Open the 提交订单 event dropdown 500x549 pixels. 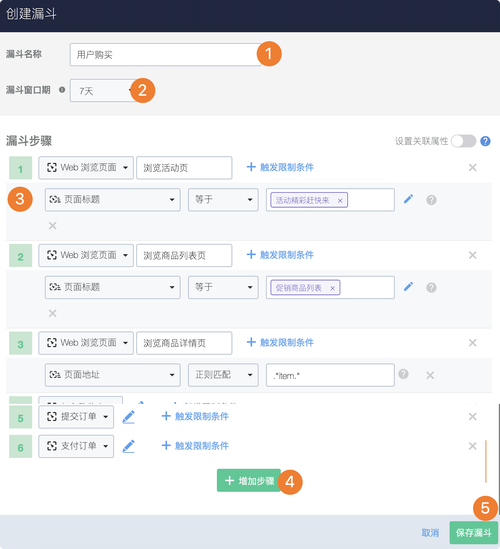pyautogui.click(x=76, y=417)
